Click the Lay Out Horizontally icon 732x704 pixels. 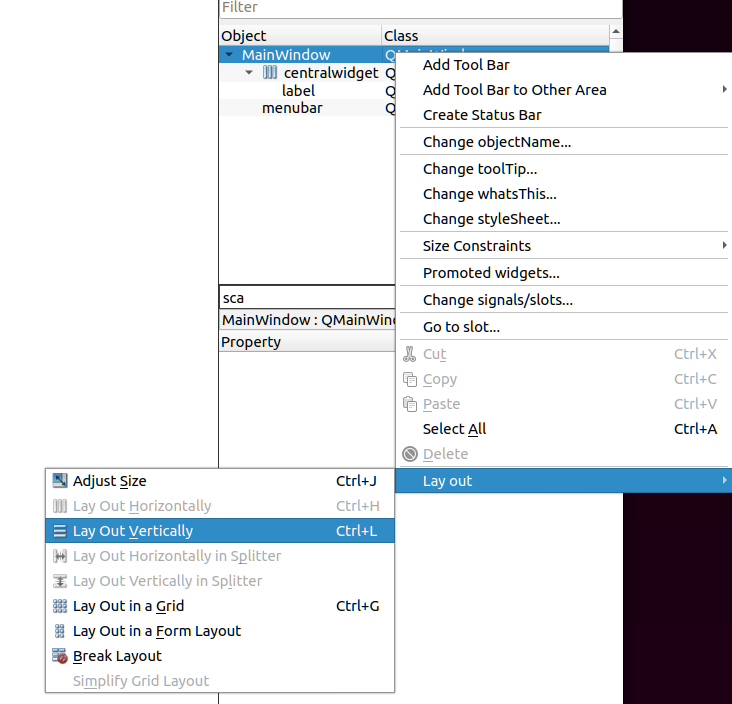60,506
